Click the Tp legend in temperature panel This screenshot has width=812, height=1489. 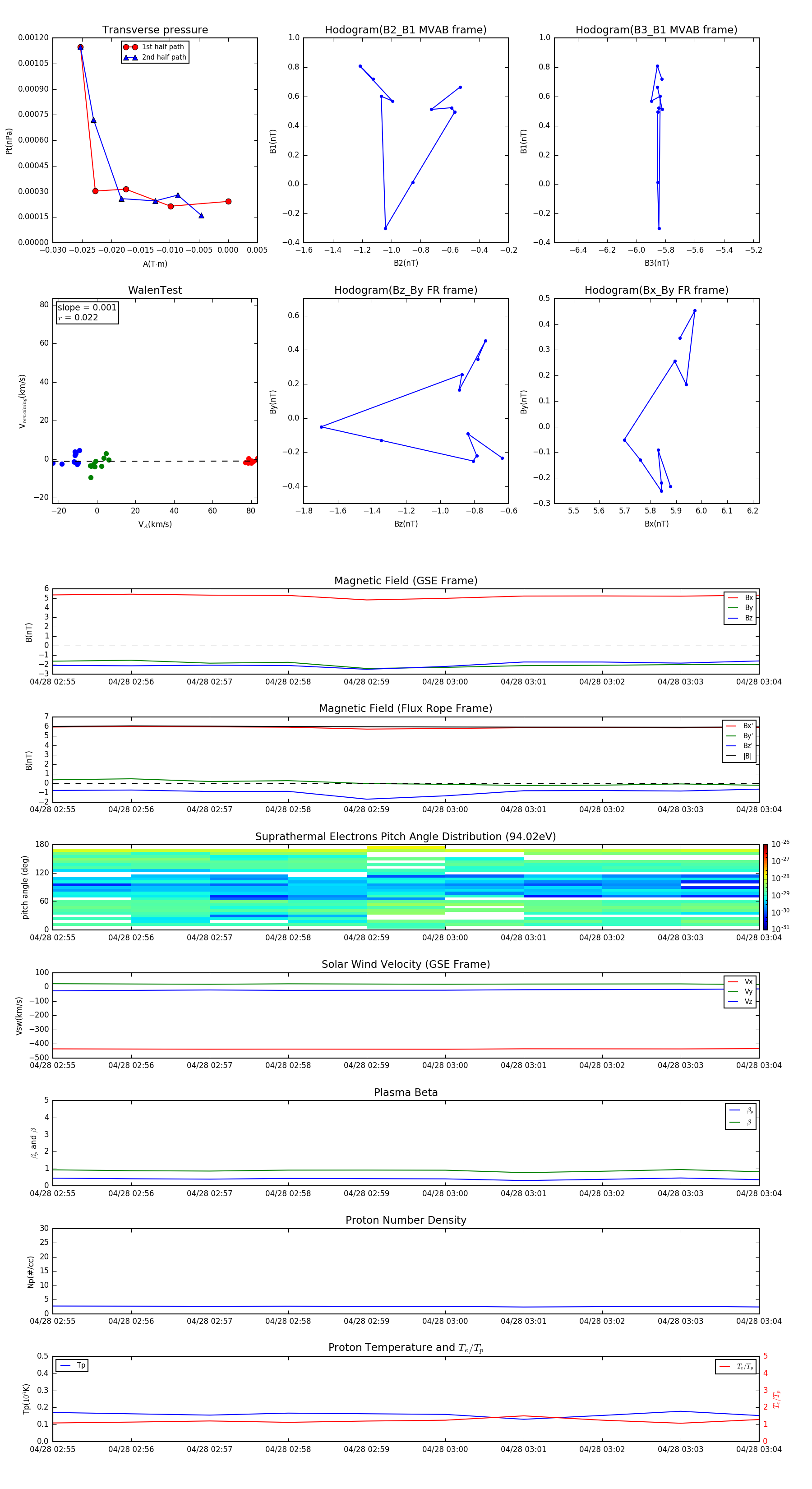pos(72,1365)
